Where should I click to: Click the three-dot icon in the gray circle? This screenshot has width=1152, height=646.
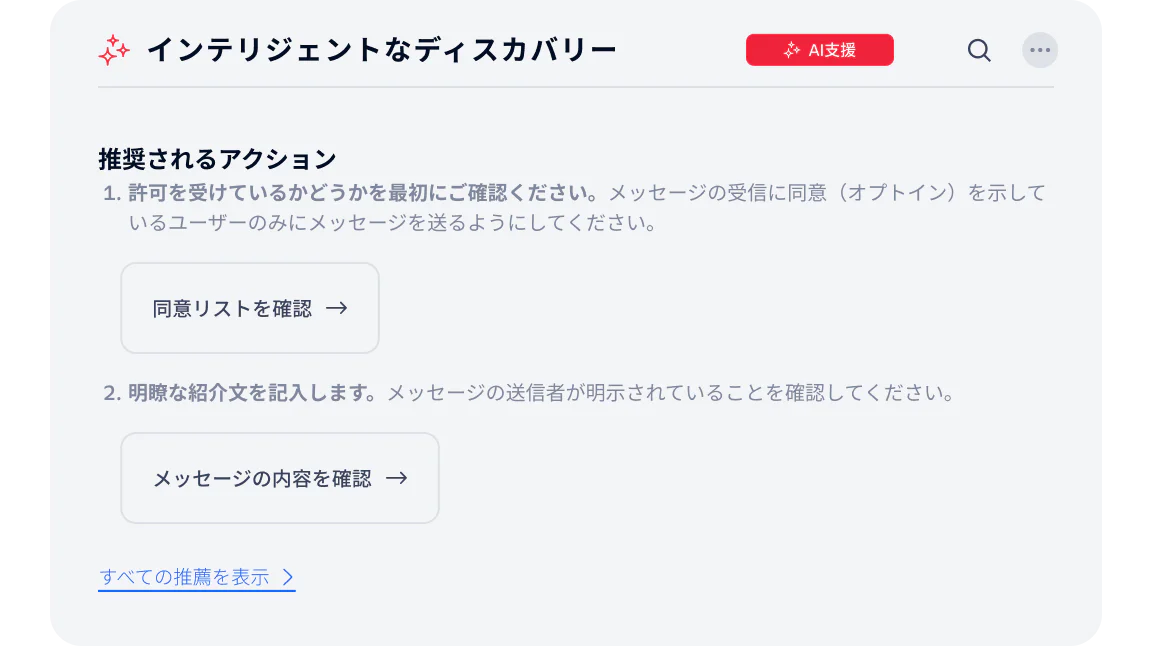click(1040, 50)
